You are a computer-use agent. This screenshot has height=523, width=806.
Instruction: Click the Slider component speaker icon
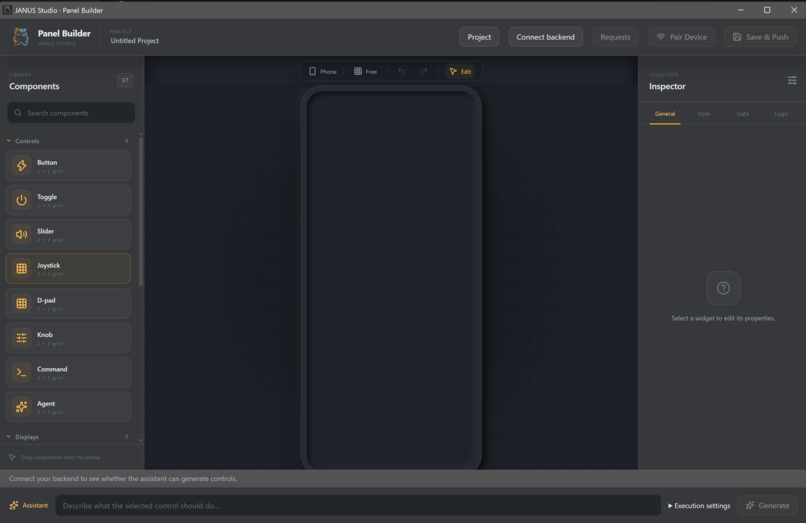(21, 235)
